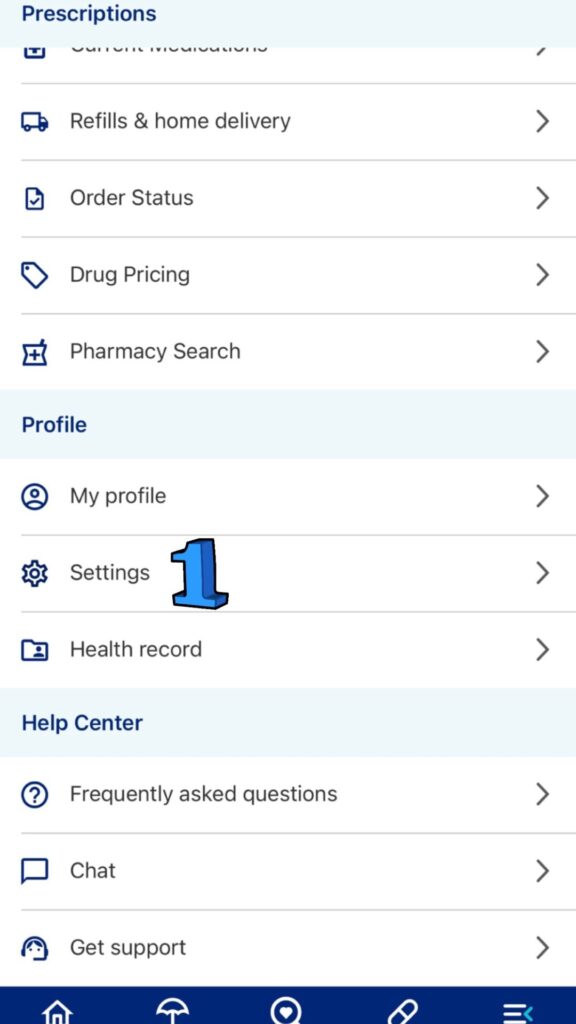
Task: Open the Home tab in bottom navigation
Action: (x=57, y=1010)
